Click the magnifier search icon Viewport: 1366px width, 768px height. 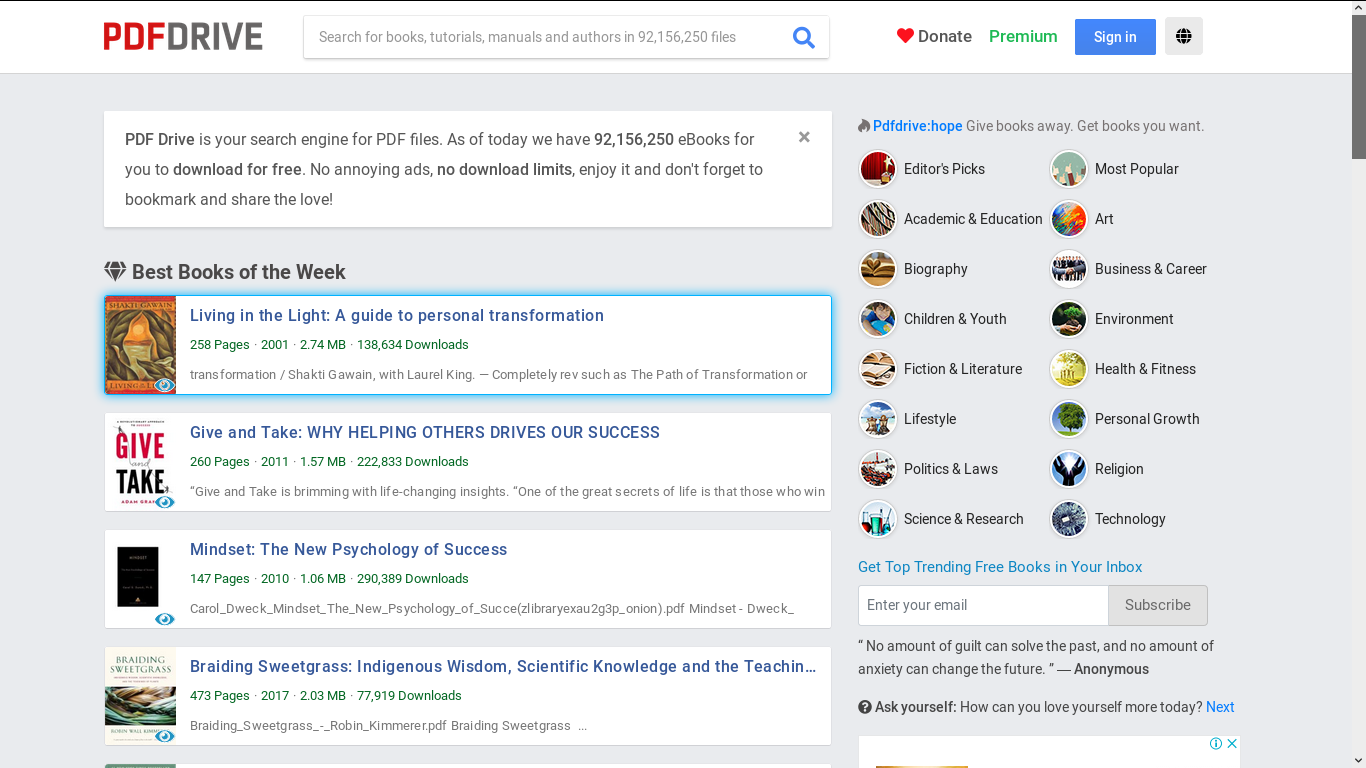(804, 37)
